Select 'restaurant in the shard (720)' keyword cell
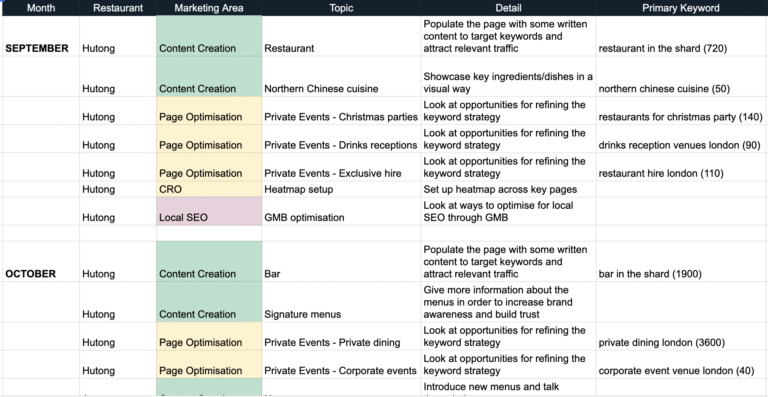 point(681,36)
